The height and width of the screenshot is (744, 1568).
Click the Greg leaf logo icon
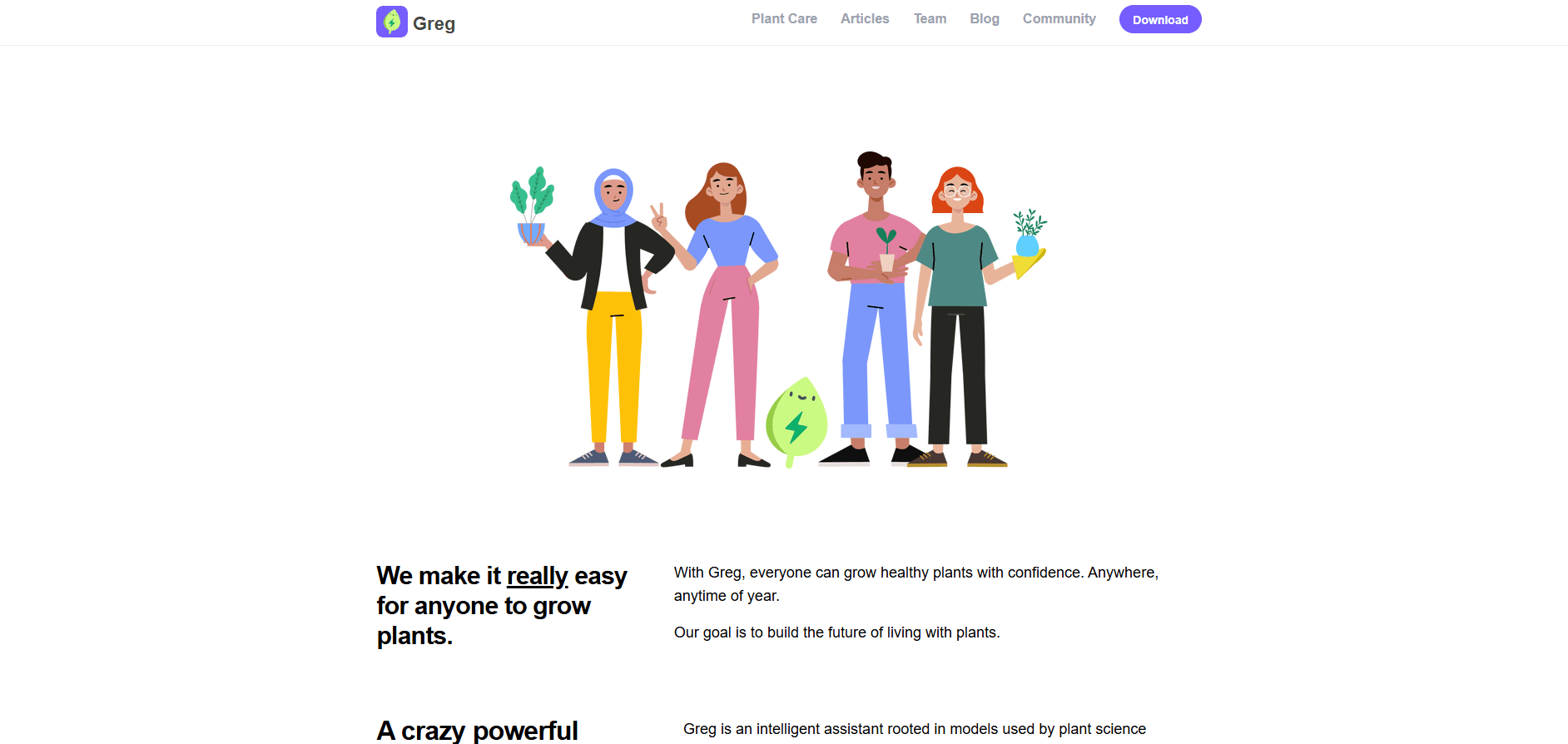coord(391,22)
